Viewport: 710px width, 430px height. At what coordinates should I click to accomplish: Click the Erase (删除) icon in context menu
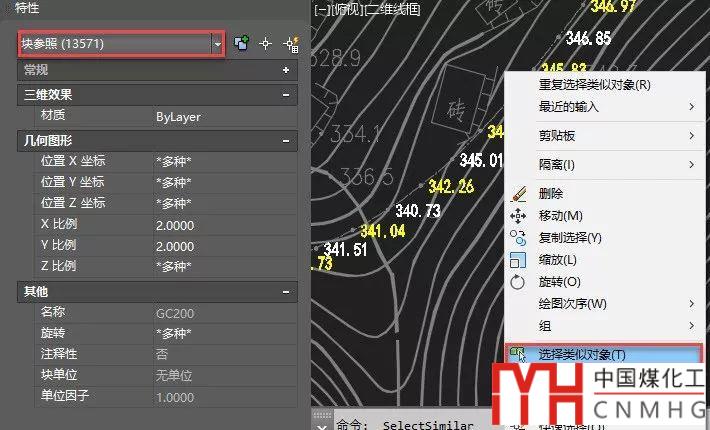click(x=518, y=194)
